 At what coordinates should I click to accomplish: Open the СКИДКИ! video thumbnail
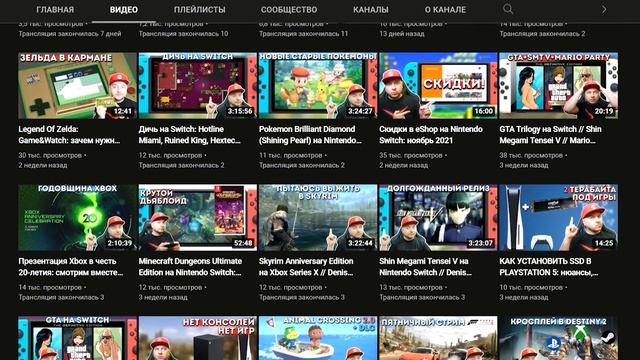click(x=438, y=86)
